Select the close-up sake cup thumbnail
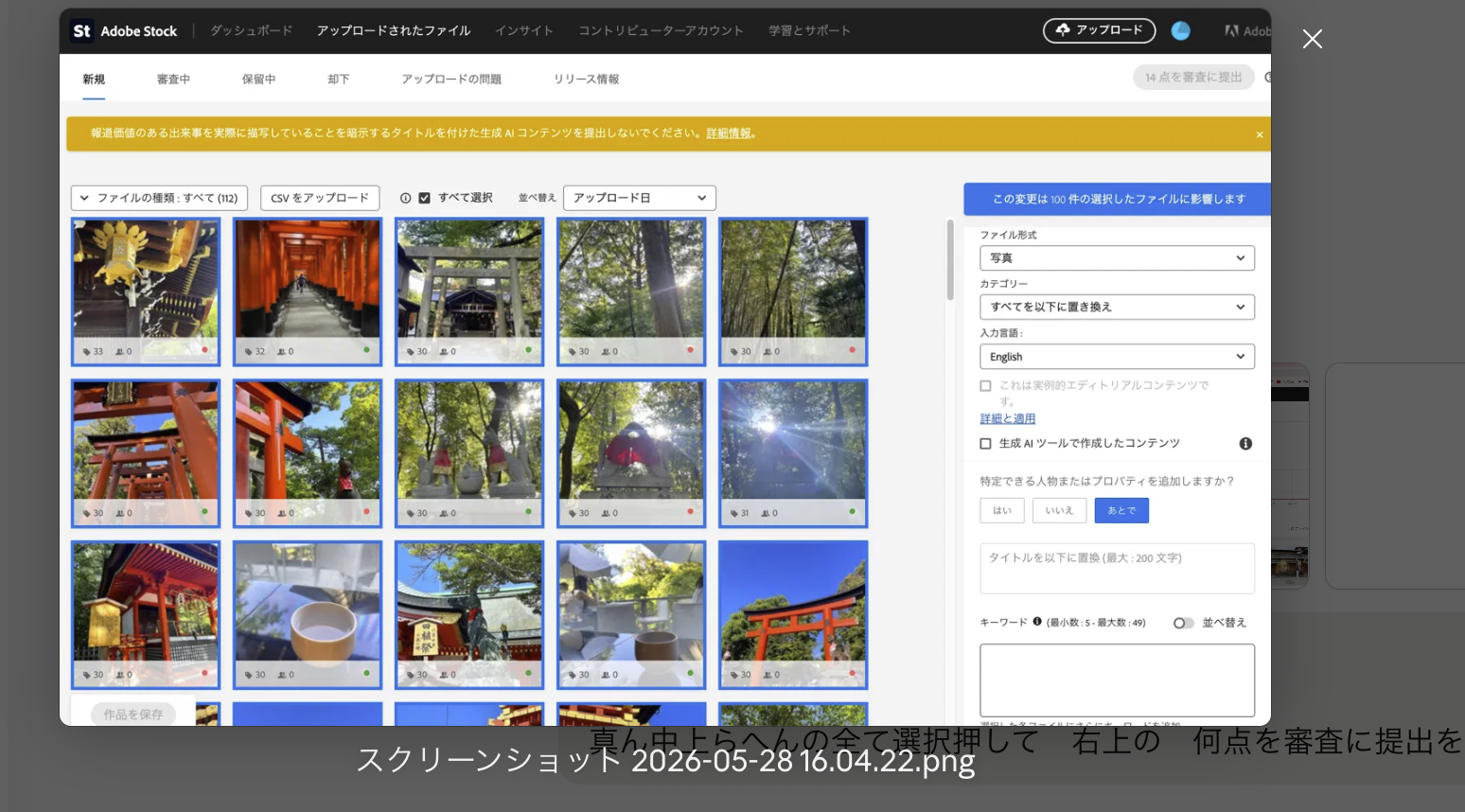This screenshot has height=812, width=1465. [308, 615]
